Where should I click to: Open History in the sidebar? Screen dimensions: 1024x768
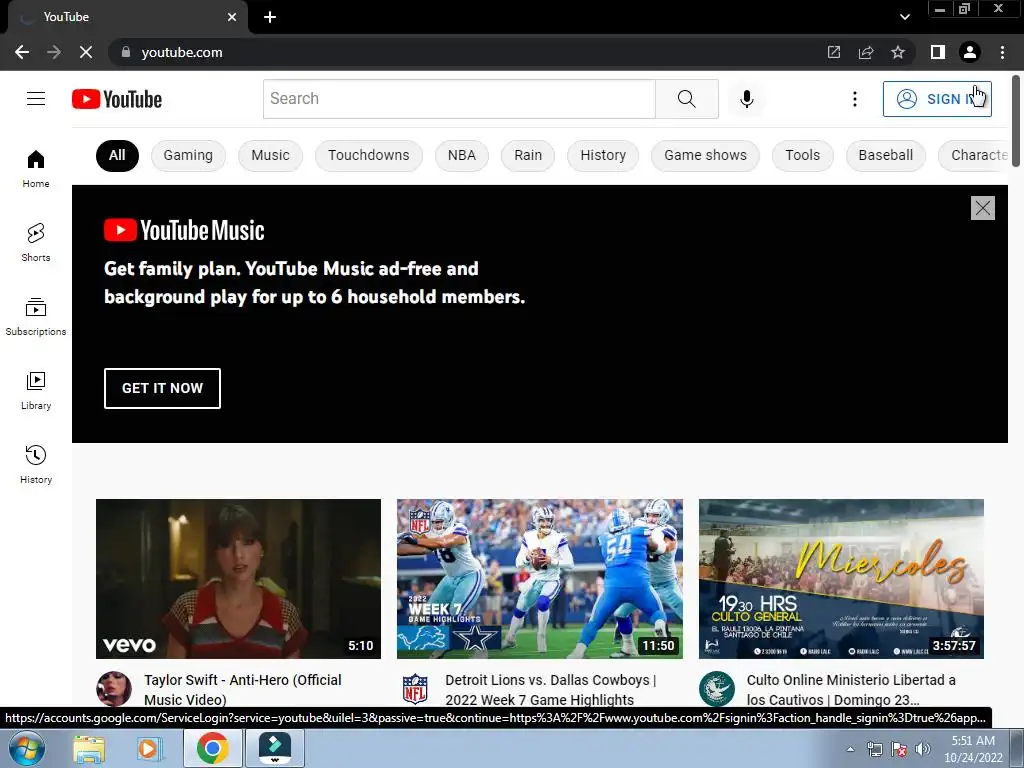click(36, 464)
